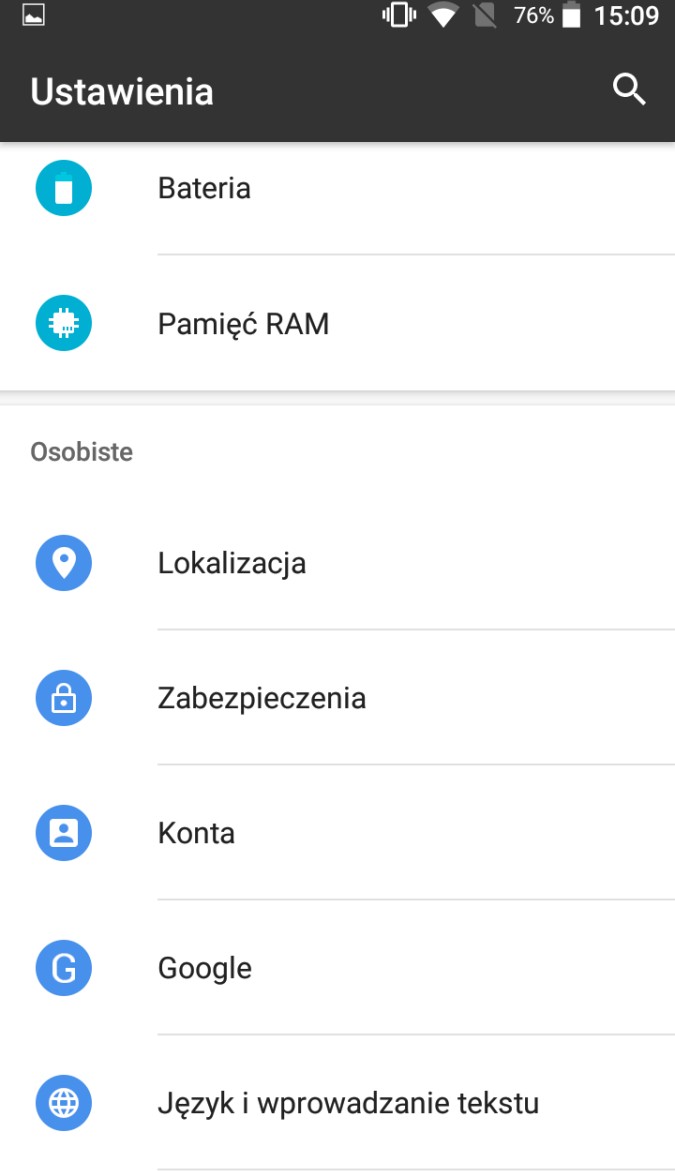
Task: Open Pamięć RAM settings
Action: [338, 323]
